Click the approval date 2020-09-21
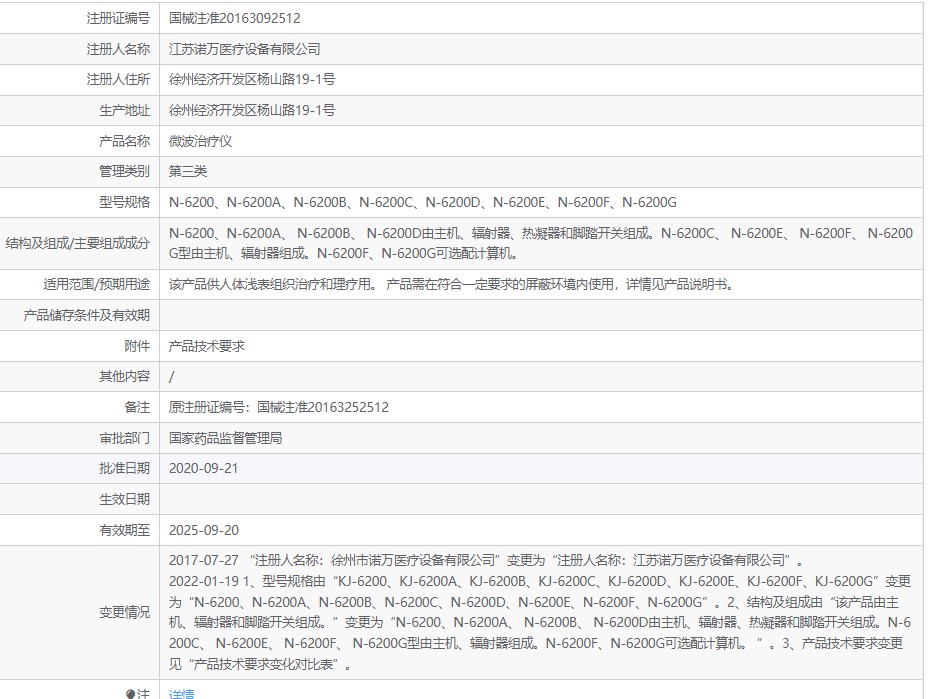The width and height of the screenshot is (930, 699). (x=203, y=468)
